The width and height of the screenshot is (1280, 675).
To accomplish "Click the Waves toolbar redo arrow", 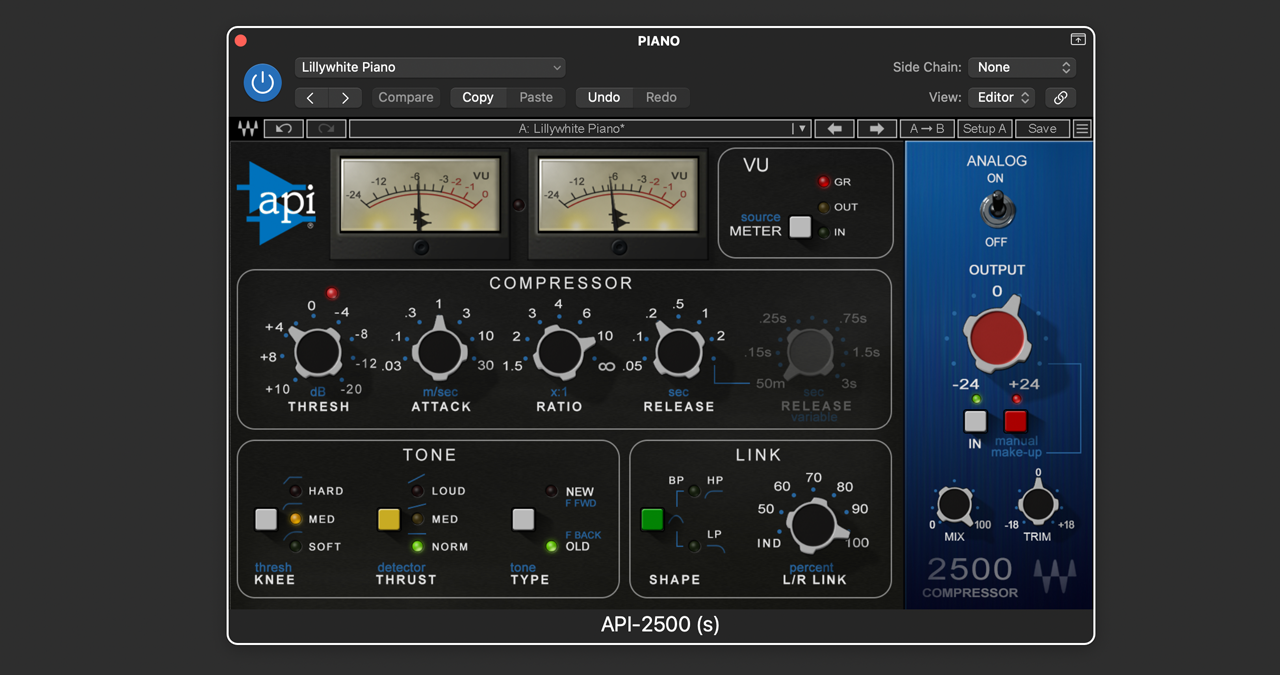I will click(x=326, y=128).
